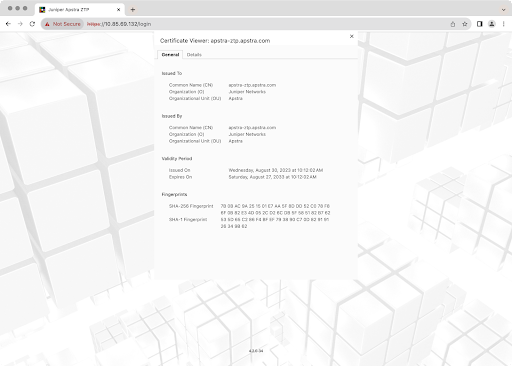
Task: Expand the tab search chevron at top right
Action: pyautogui.click(x=503, y=10)
